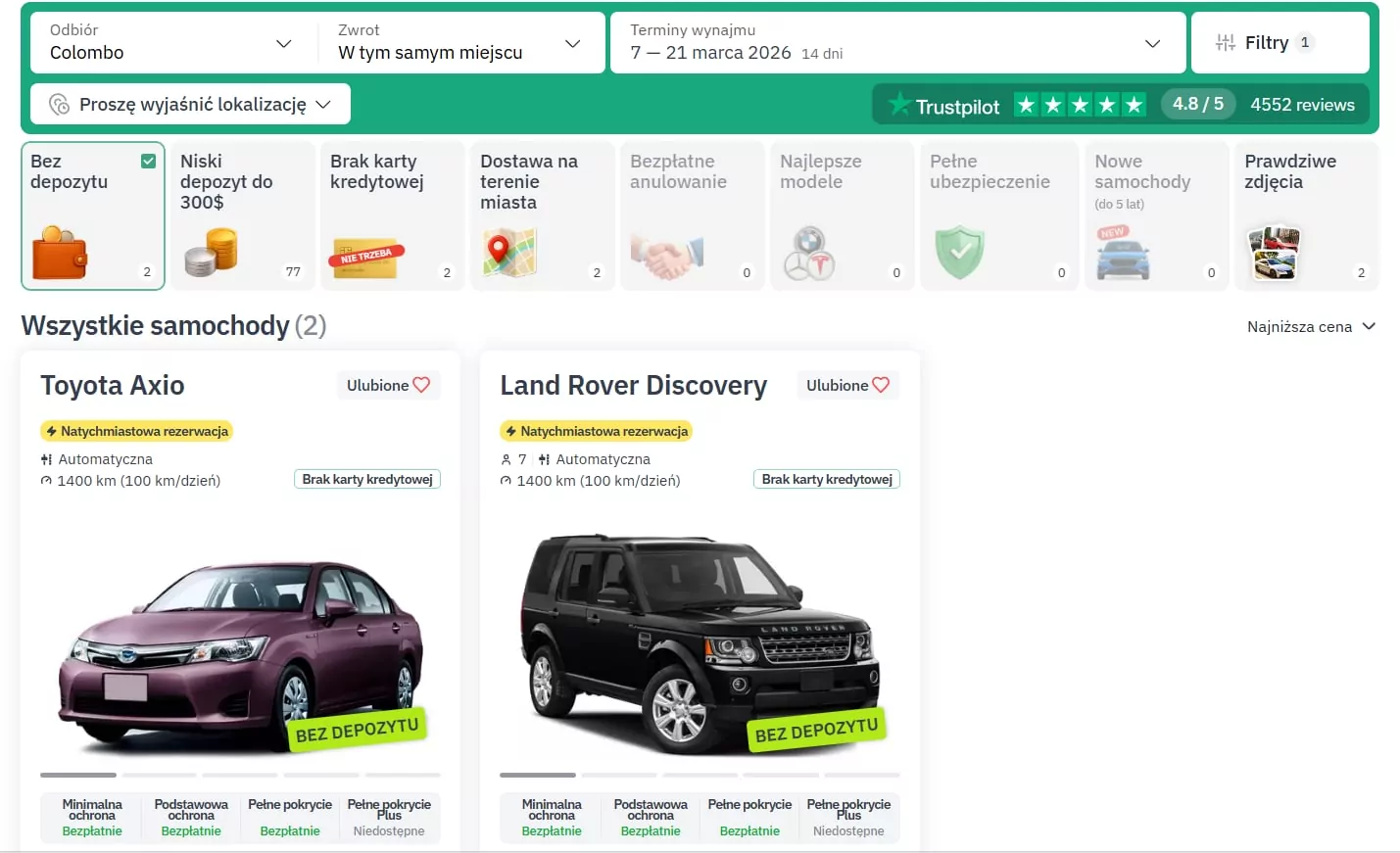This screenshot has width=1400, height=853.
Task: Open Najniższa cena sorting dropdown
Action: click(1311, 327)
